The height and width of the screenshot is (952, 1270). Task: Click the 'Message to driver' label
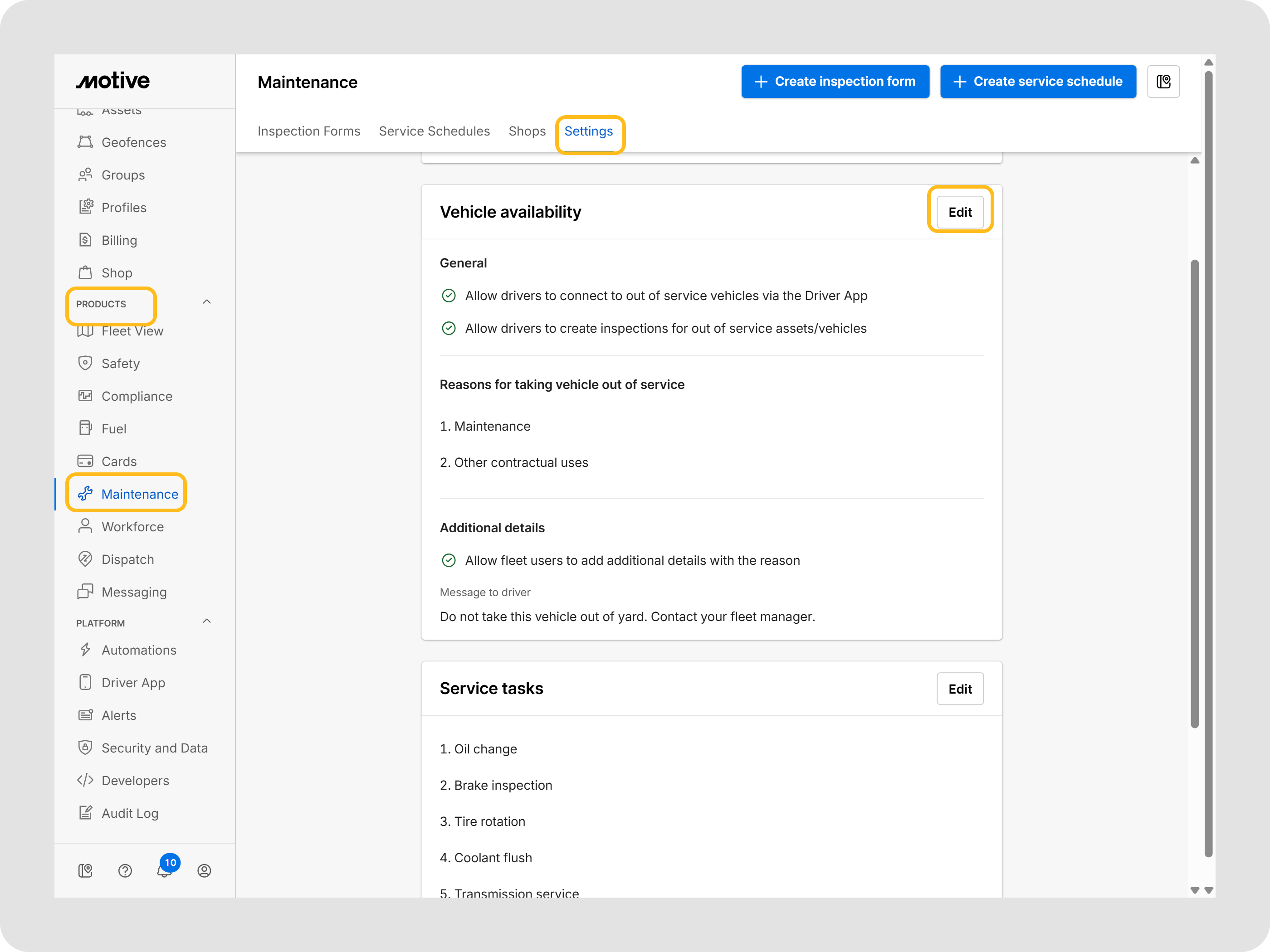tap(485, 592)
